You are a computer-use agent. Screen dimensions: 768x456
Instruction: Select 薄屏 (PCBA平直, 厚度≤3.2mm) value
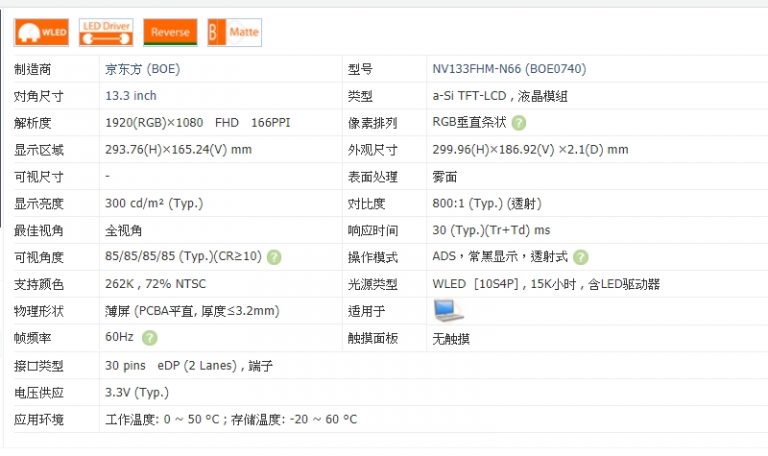pos(192,311)
